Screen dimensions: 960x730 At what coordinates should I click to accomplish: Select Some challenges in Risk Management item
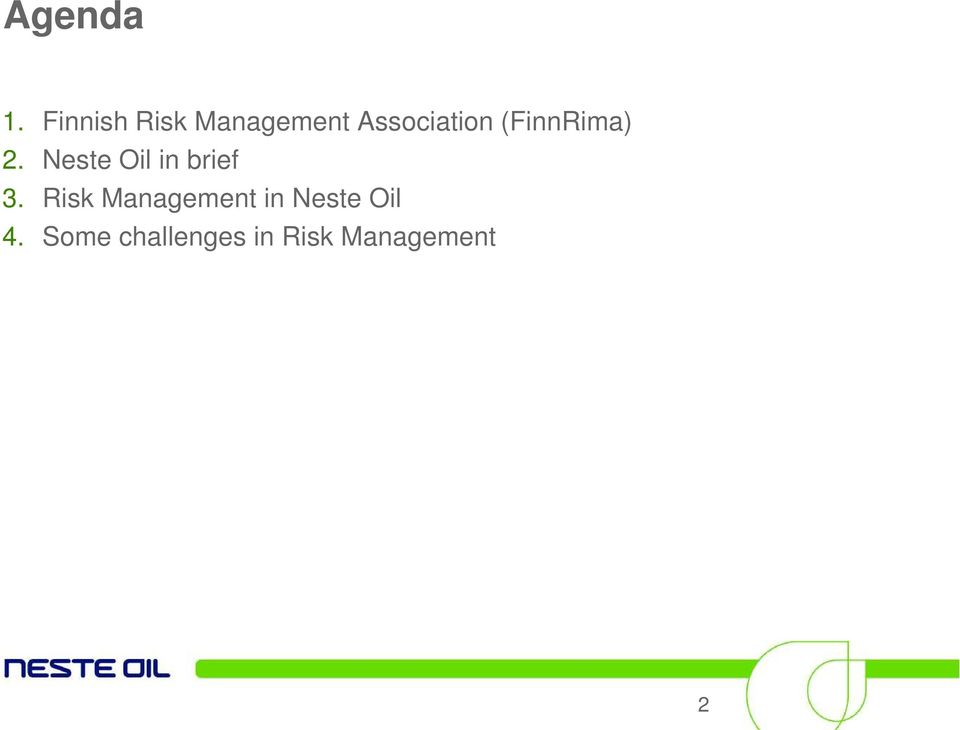point(269,237)
